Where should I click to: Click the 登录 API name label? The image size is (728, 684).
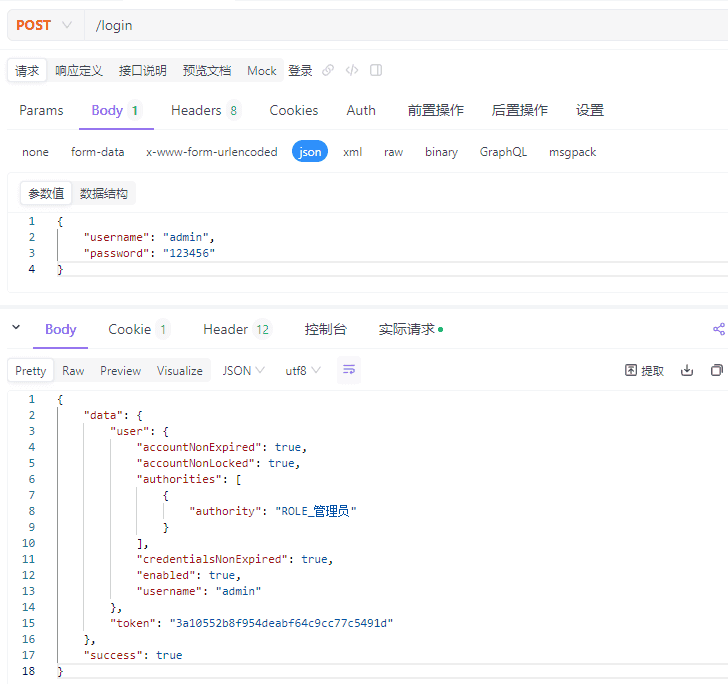click(x=300, y=71)
